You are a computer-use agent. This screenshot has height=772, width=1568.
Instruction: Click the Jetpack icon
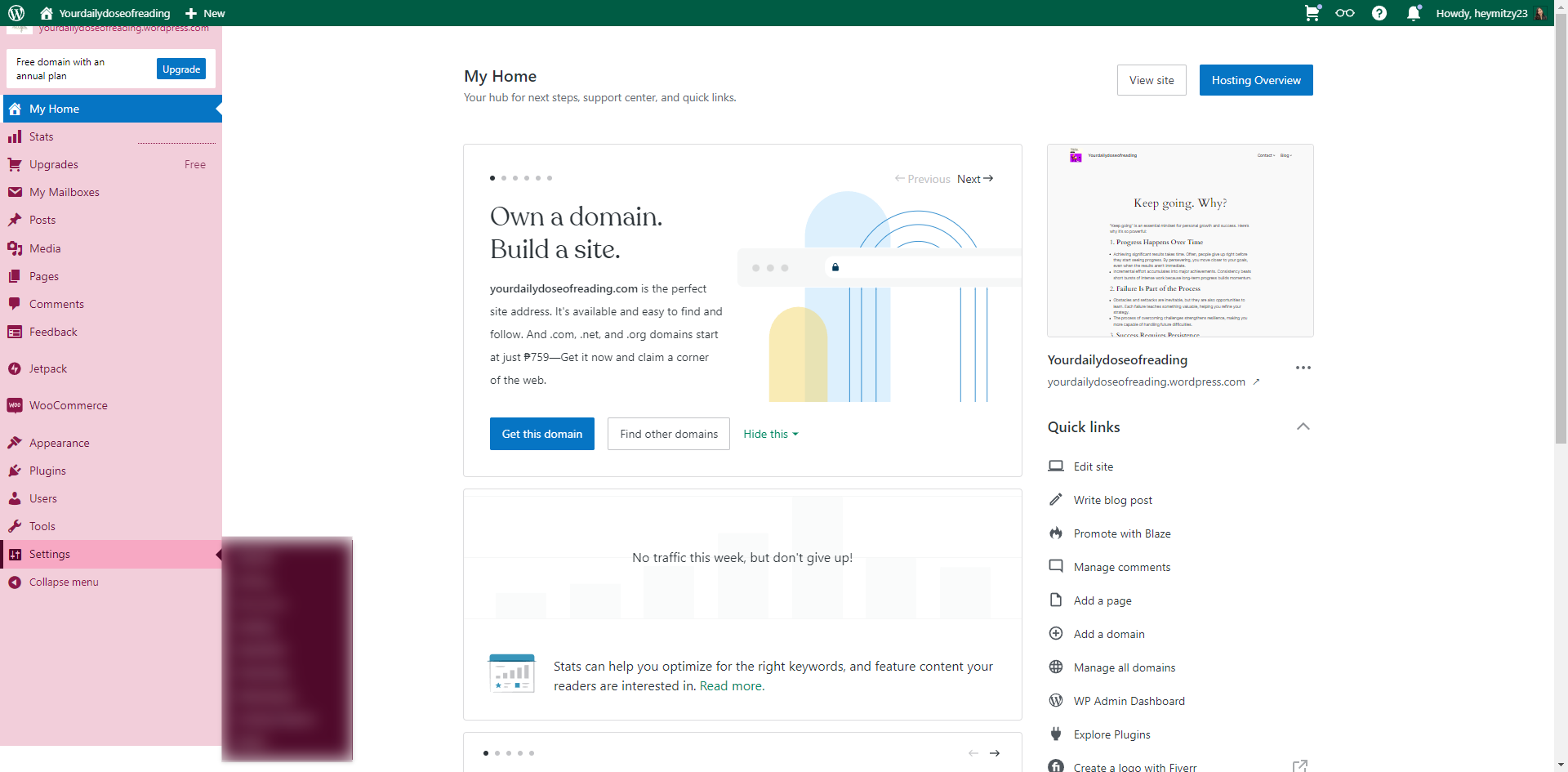(15, 368)
